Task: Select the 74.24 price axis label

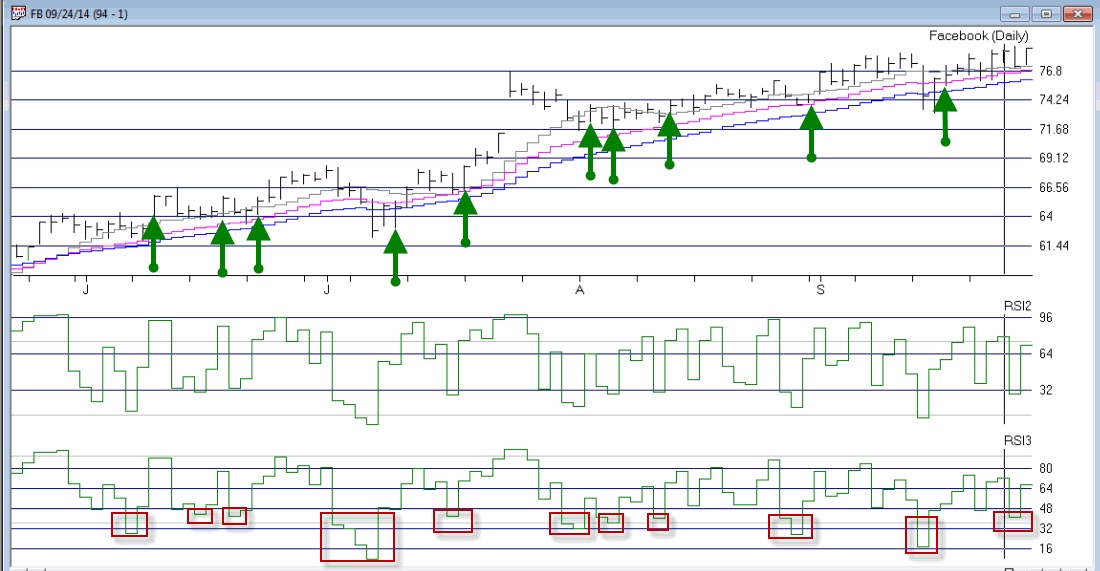Action: 1054,100
